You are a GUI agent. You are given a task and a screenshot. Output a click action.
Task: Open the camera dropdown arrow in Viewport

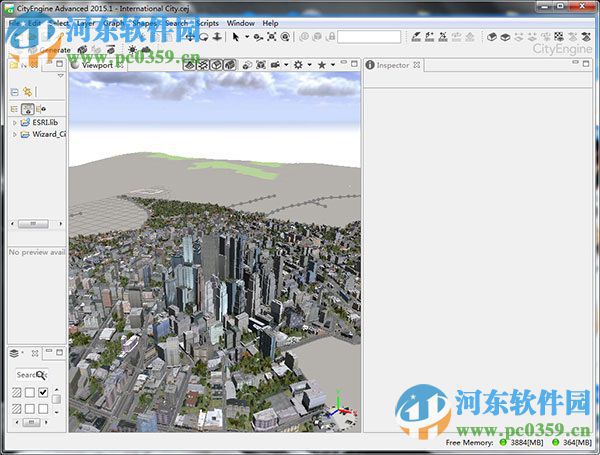point(286,65)
